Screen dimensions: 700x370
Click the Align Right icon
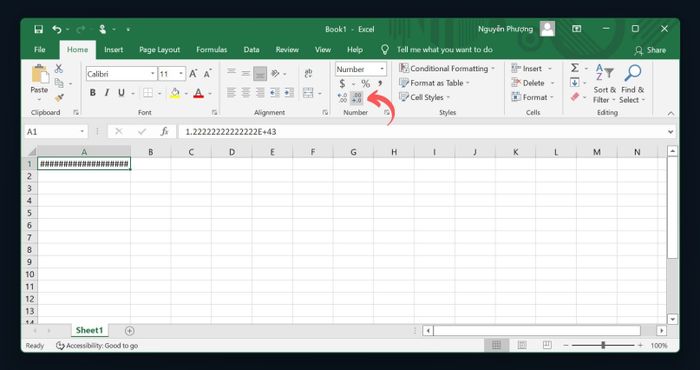260,93
